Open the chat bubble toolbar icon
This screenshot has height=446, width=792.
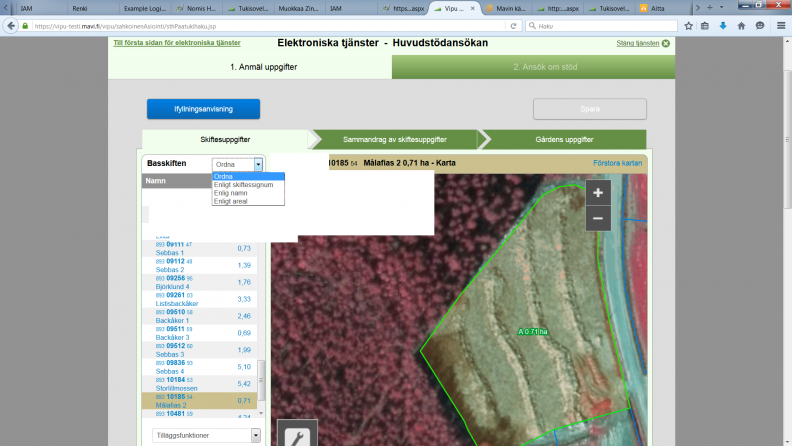[760, 26]
